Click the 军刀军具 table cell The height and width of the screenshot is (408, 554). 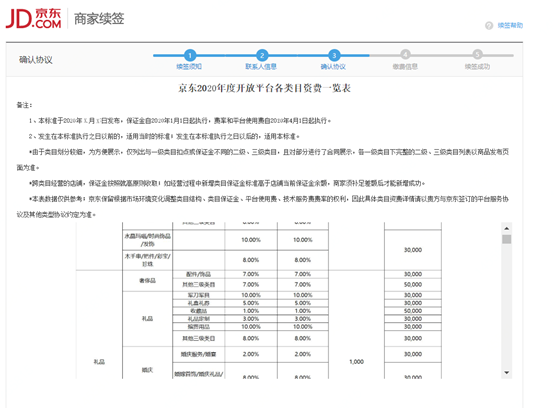click(198, 295)
